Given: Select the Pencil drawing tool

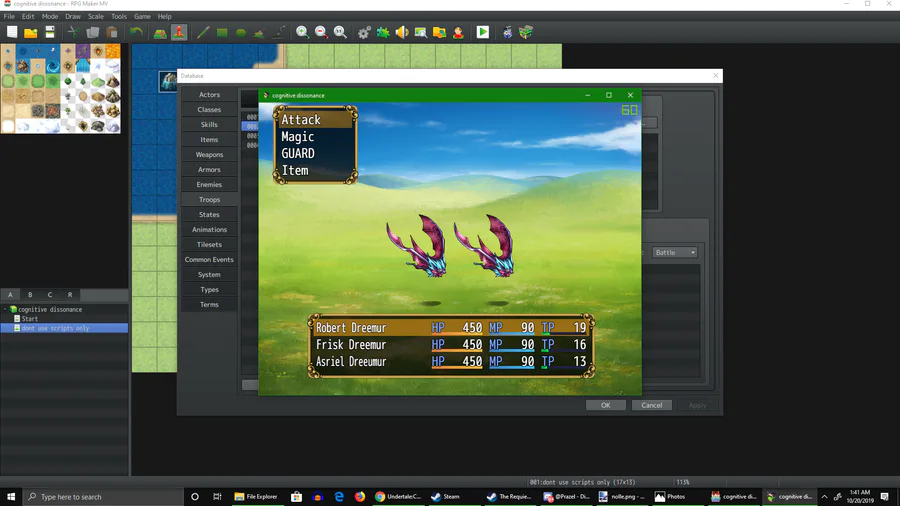Looking at the screenshot, I should (203, 32).
